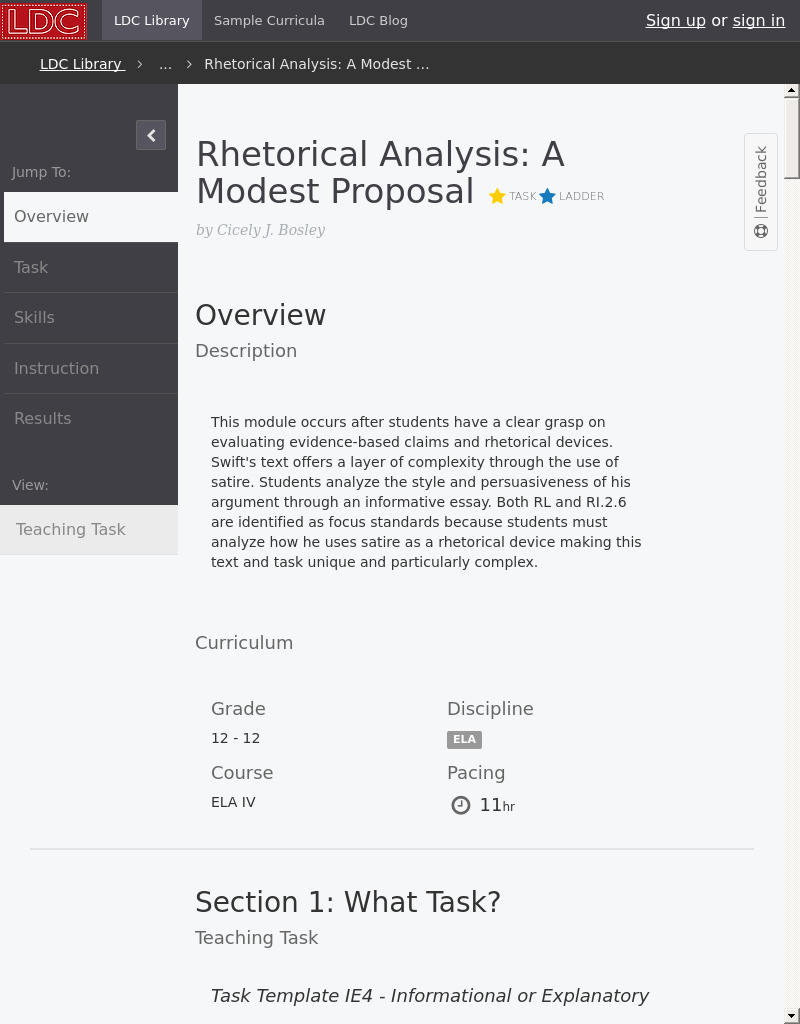Open the LDC Blog menu item
Screen dimensions: 800x1024
point(378,20)
